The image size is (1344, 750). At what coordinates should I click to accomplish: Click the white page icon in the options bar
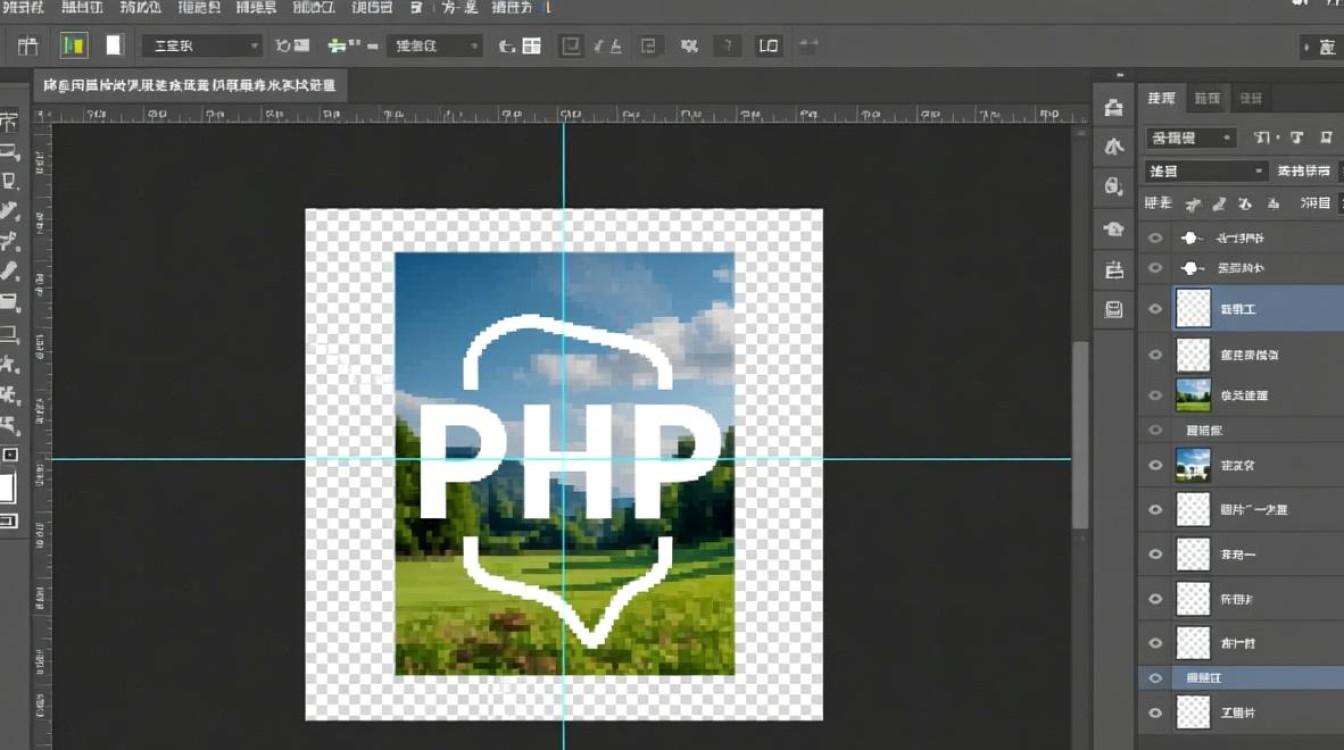(114, 45)
